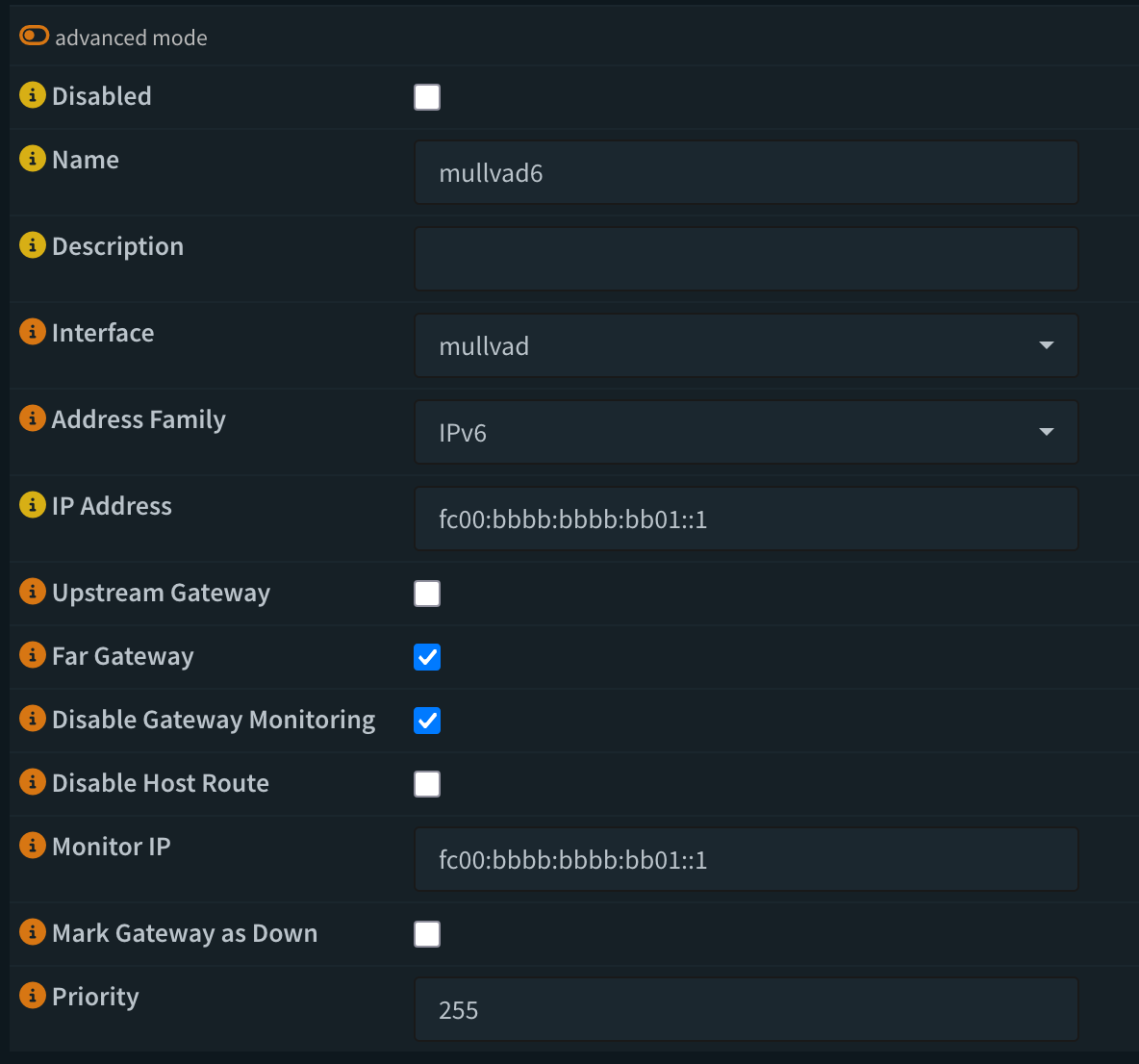
Task: Toggle the advanced mode switch
Action: pyautogui.click(x=35, y=37)
